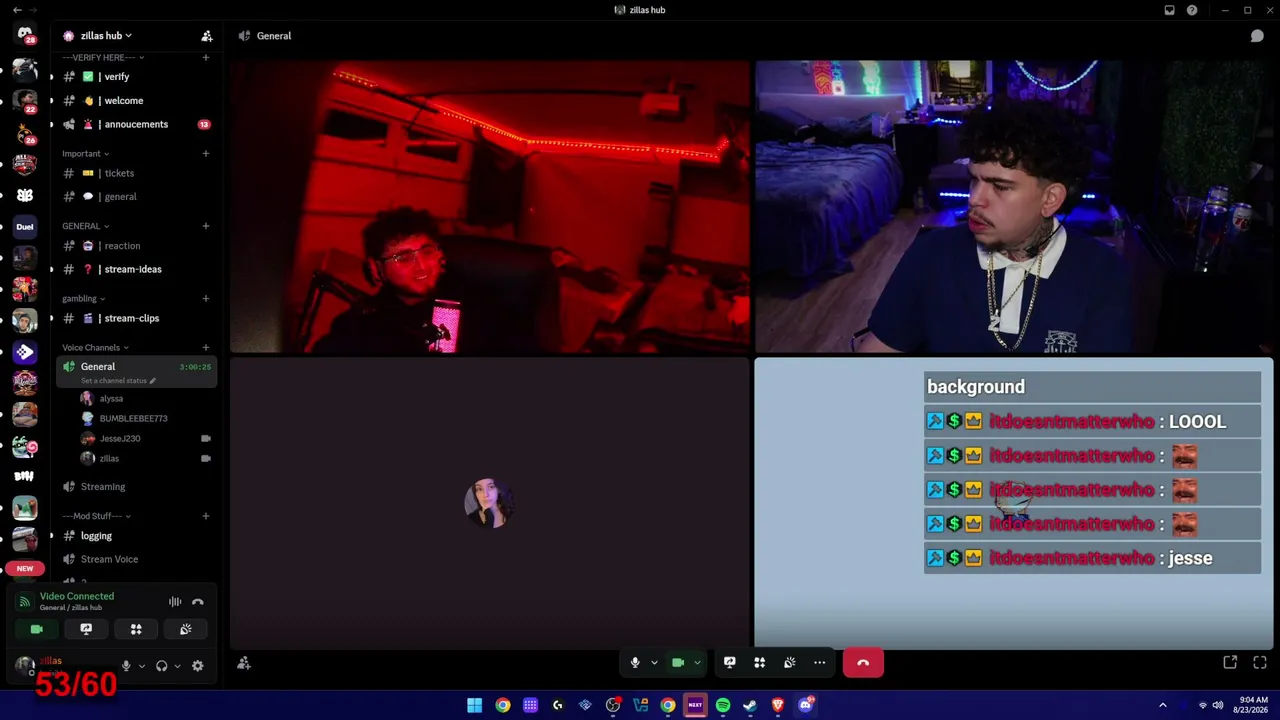The height and width of the screenshot is (720, 1280).
Task: Click the zillas user avatar in the user panel
Action: pyautogui.click(x=25, y=666)
